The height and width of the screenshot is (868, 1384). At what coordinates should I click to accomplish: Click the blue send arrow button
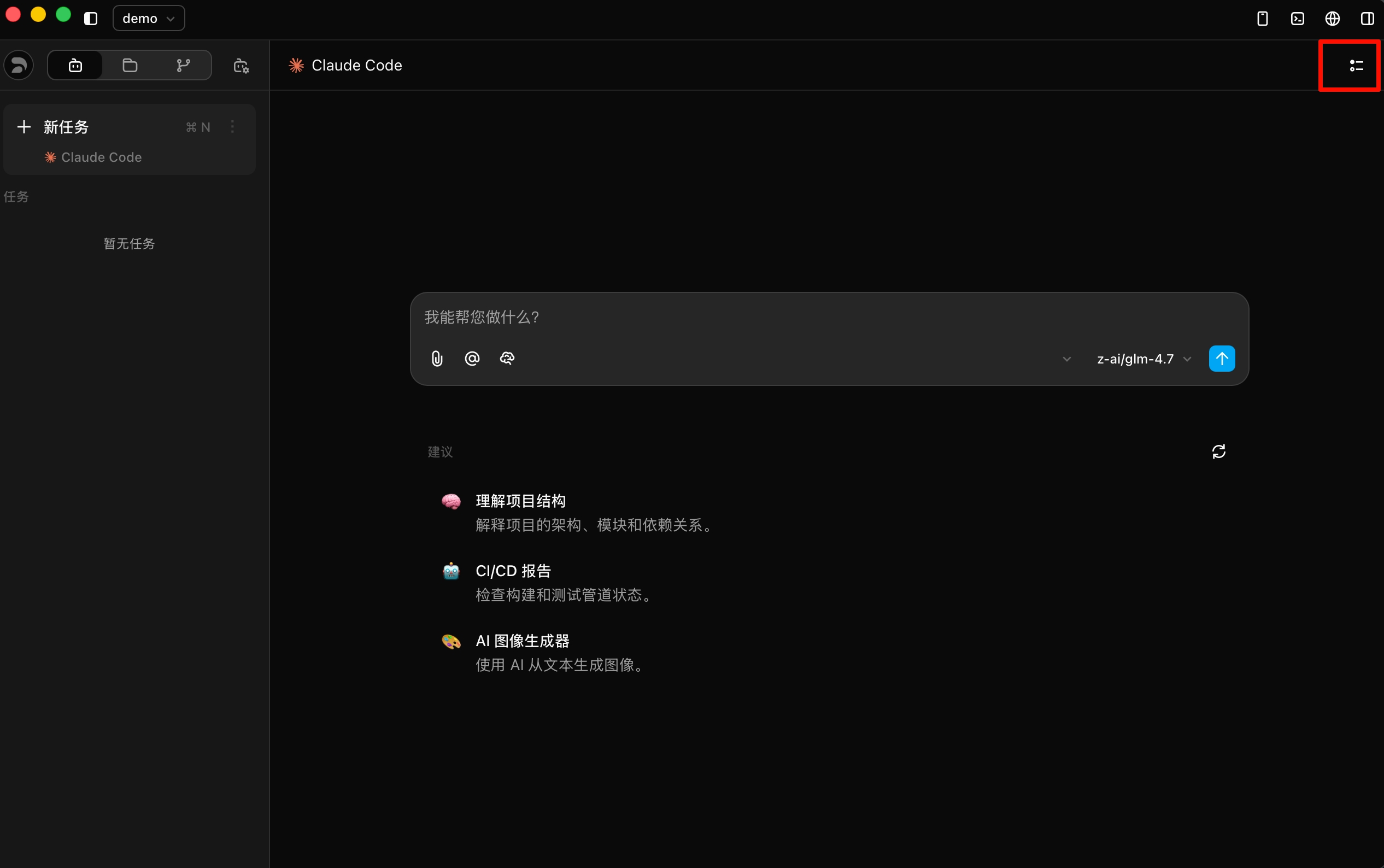coord(1222,359)
